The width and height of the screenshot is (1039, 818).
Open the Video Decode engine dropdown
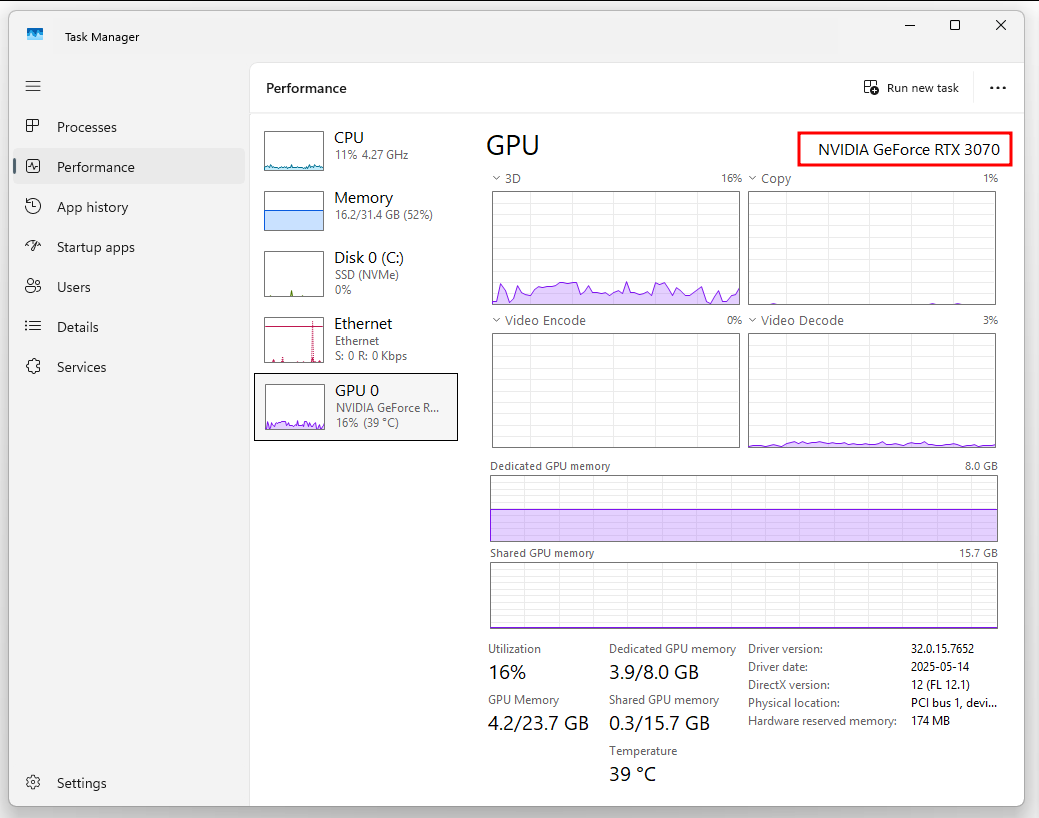pos(753,320)
